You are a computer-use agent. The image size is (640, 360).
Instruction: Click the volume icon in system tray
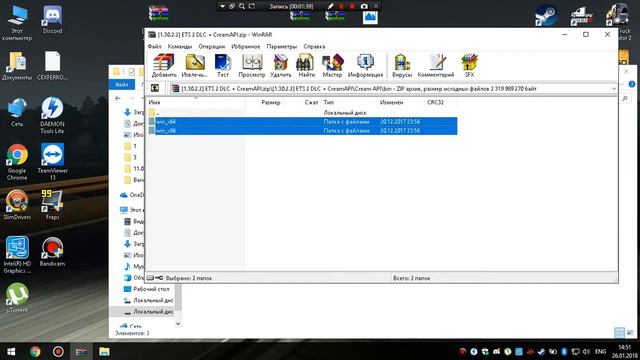(587, 351)
